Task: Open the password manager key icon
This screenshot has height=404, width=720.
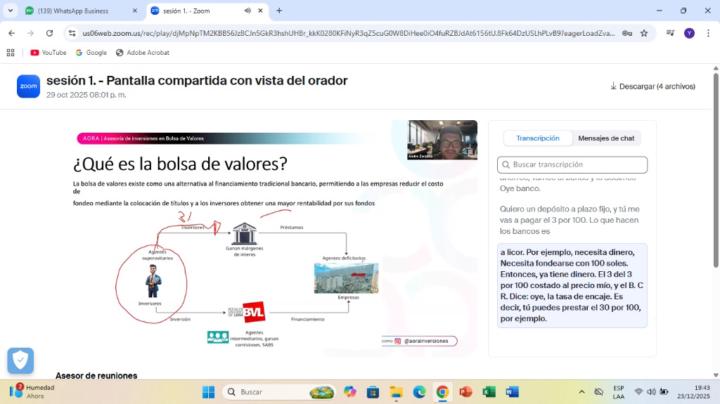Action: pos(627,33)
